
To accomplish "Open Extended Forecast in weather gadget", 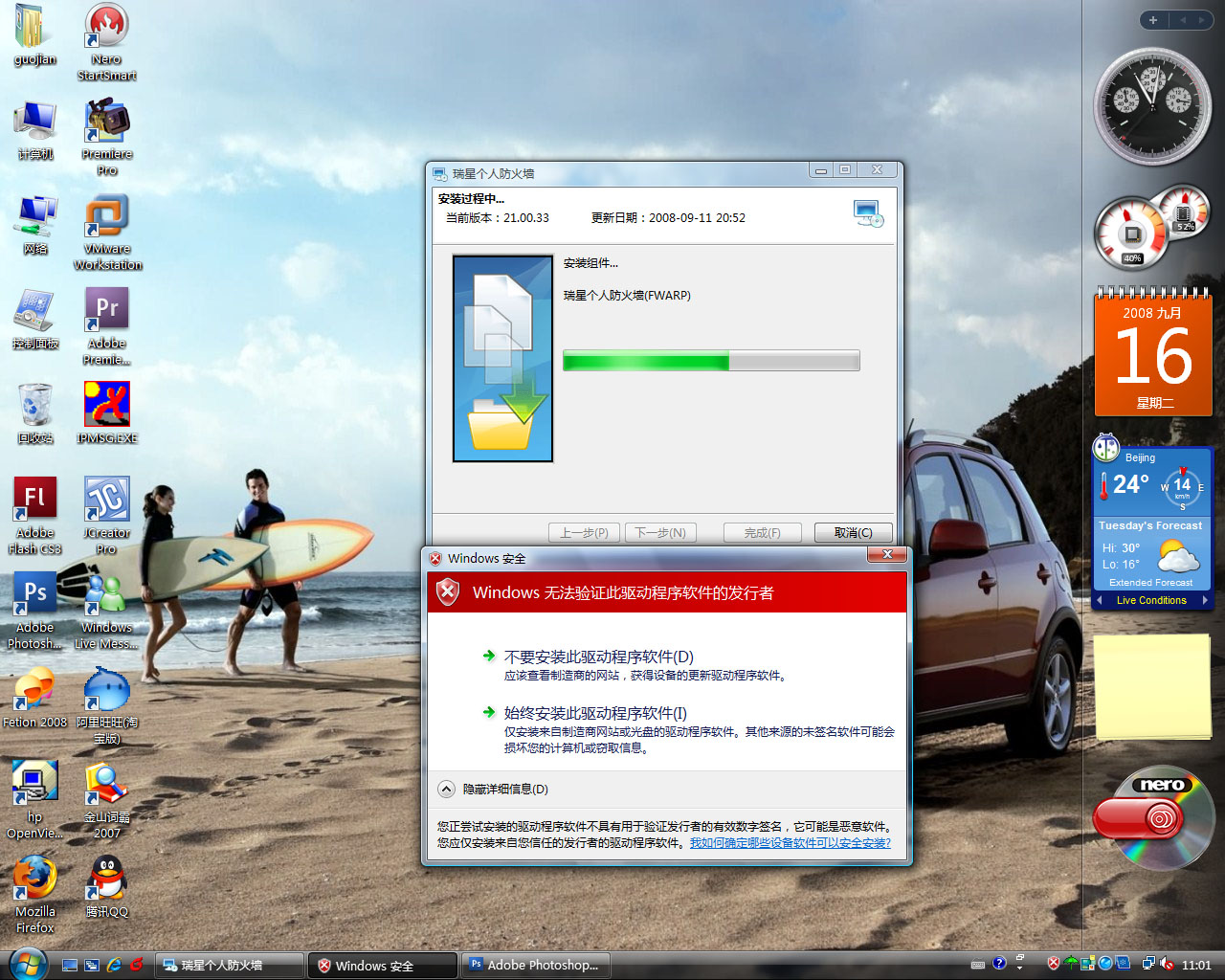I will [x=1150, y=583].
